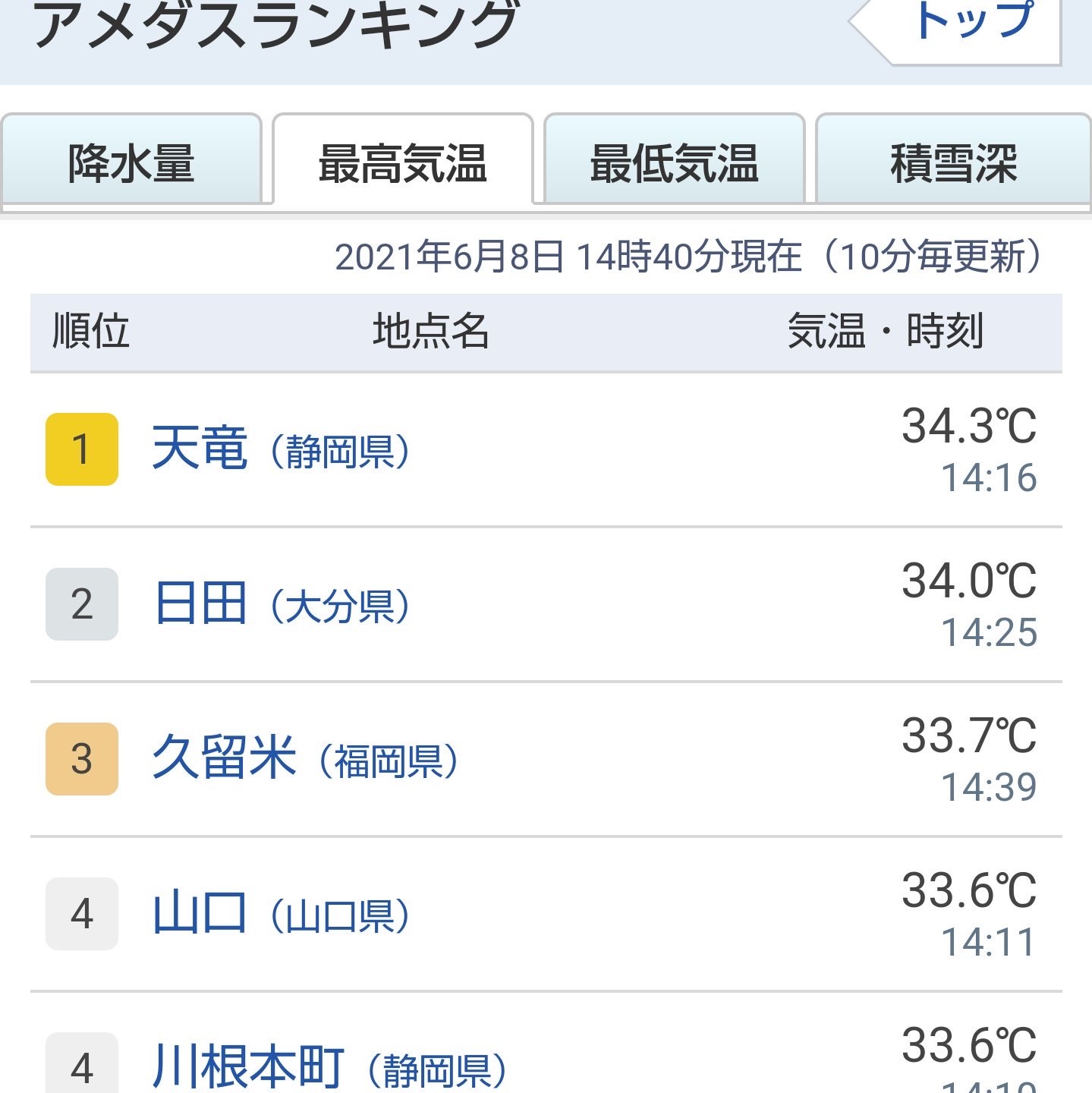Click the orange rank 3 badge
The width and height of the screenshot is (1092, 1093).
pyautogui.click(x=82, y=759)
